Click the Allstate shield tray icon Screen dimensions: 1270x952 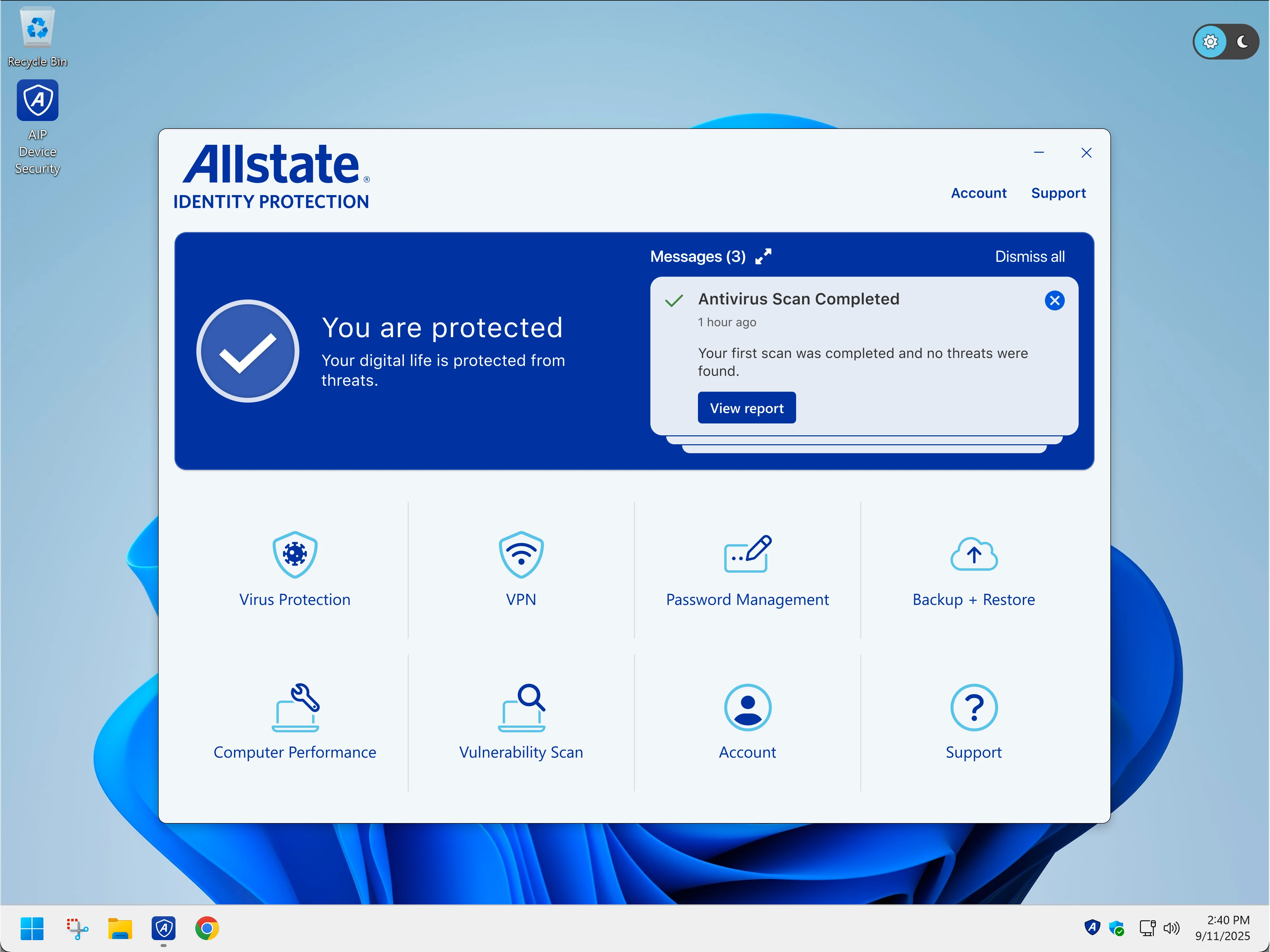pyautogui.click(x=1092, y=927)
